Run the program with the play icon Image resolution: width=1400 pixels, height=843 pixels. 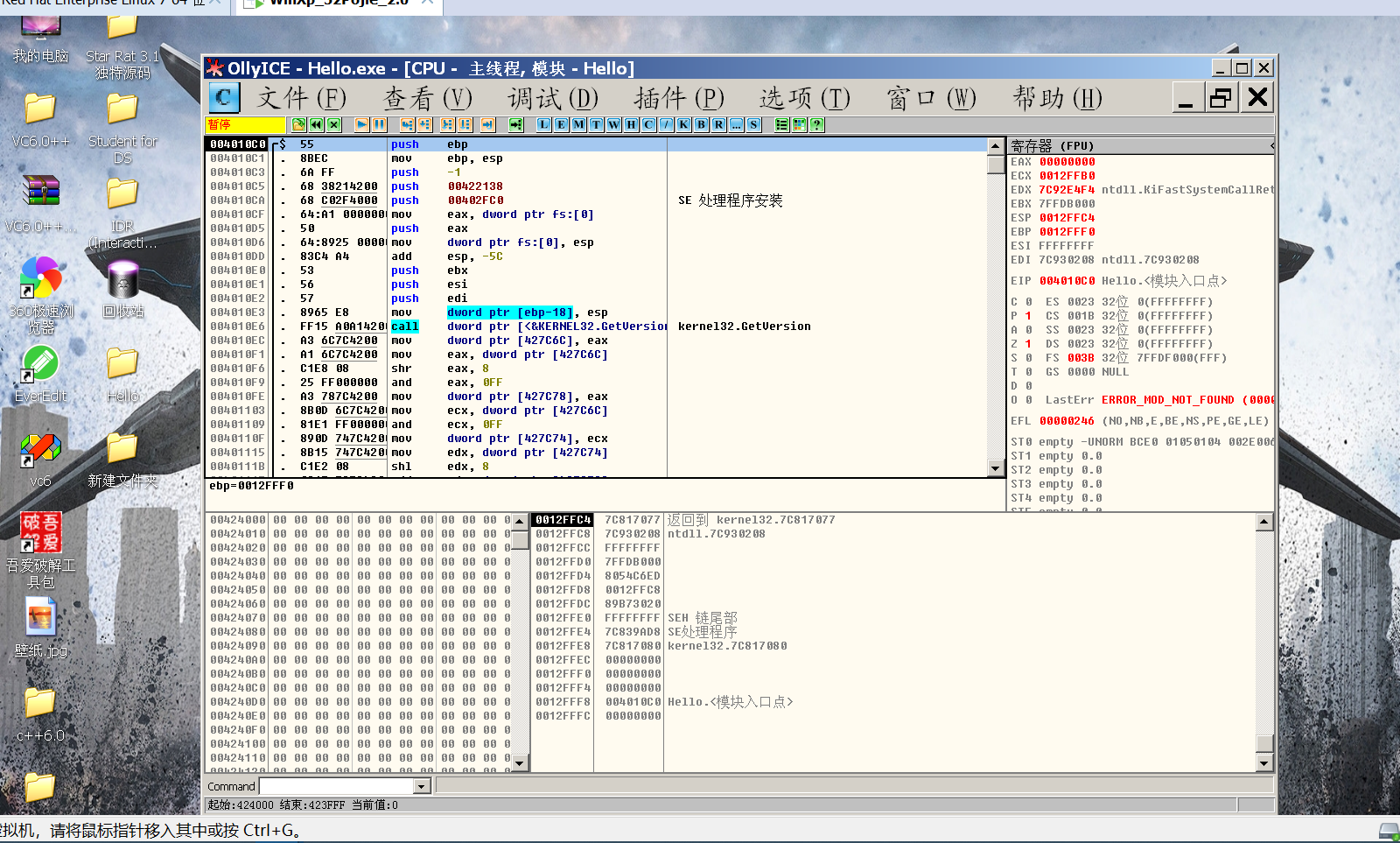click(x=361, y=125)
